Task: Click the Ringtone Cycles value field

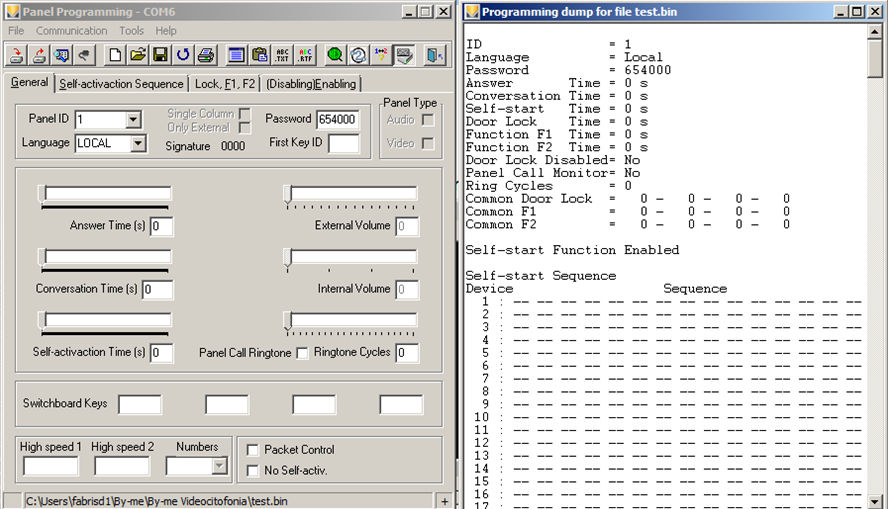Action: click(x=407, y=353)
